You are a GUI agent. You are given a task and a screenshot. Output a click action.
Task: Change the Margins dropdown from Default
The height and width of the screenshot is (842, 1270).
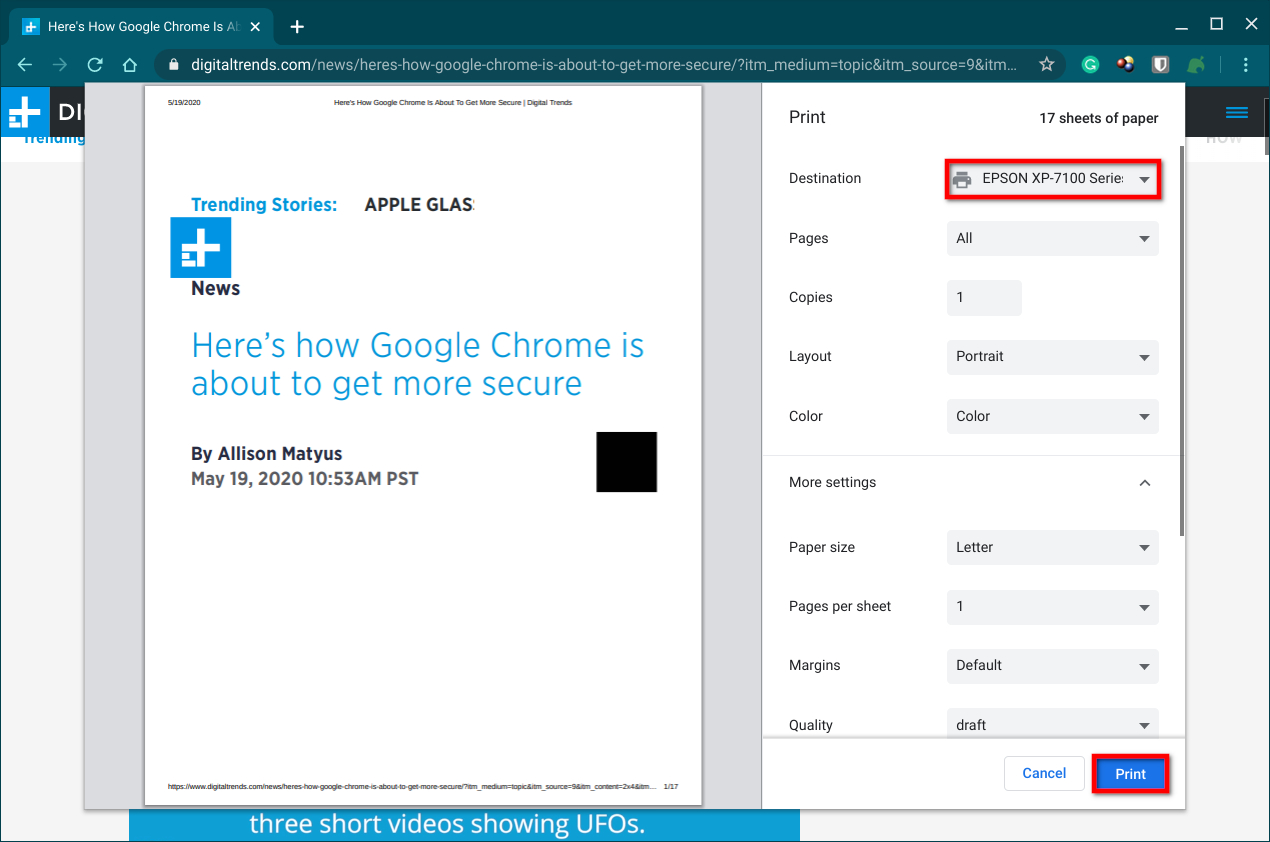pos(1053,665)
